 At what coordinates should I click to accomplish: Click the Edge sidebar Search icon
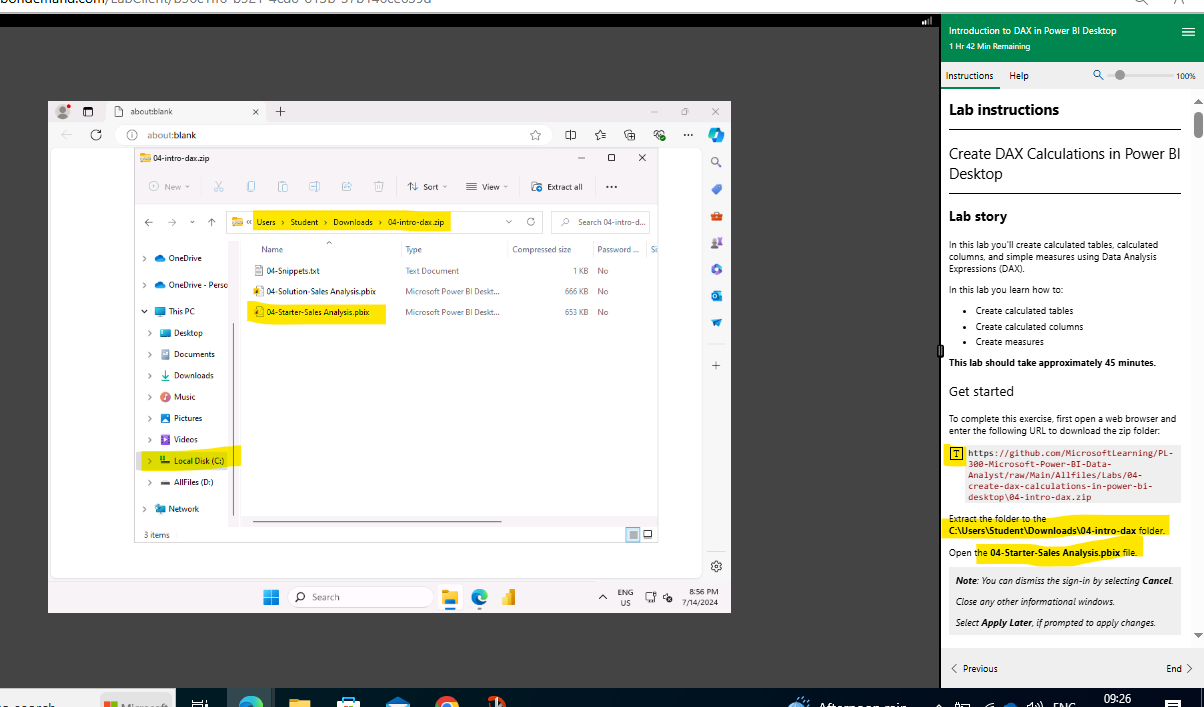(716, 162)
